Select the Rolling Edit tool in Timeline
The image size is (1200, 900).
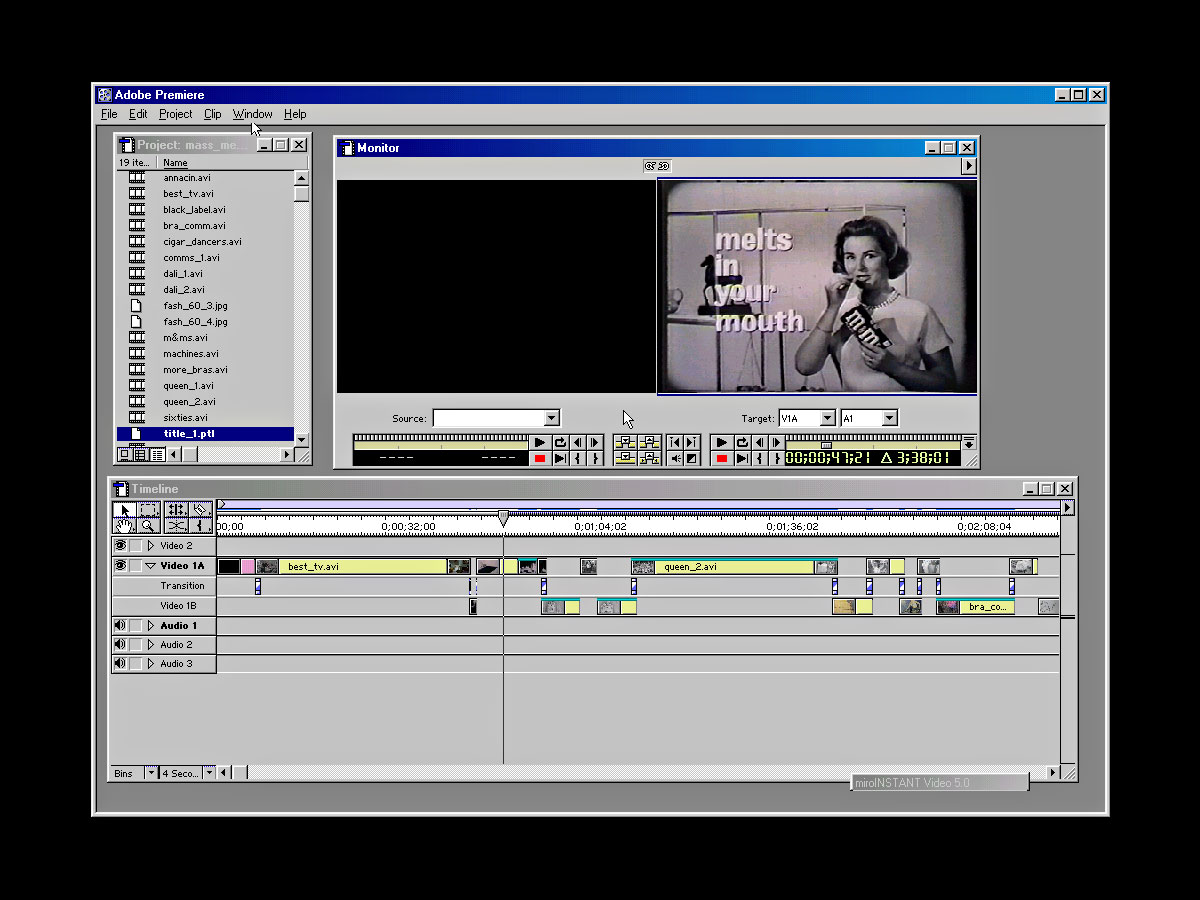tap(177, 510)
